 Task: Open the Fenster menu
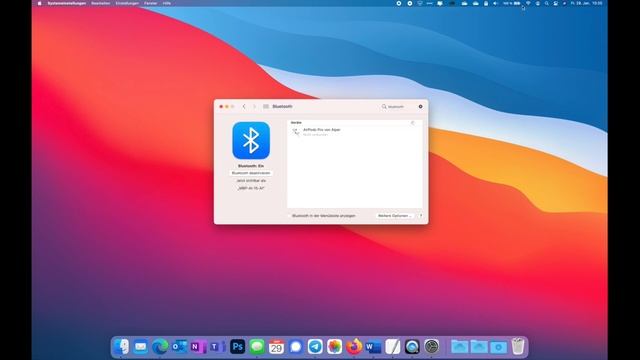click(x=151, y=3)
